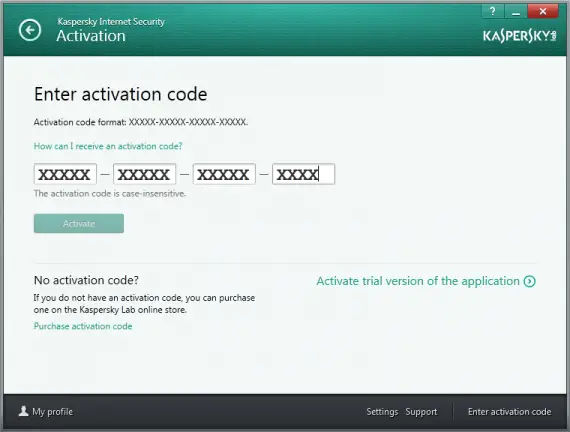Click the Kaspersky Internet Security title text

[x=111, y=22]
